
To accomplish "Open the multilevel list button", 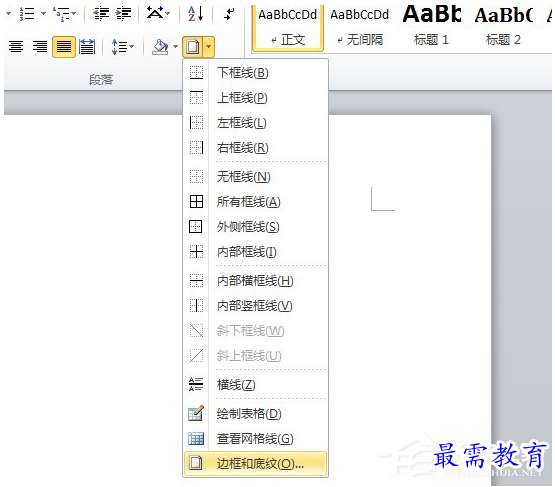I will [x=61, y=14].
